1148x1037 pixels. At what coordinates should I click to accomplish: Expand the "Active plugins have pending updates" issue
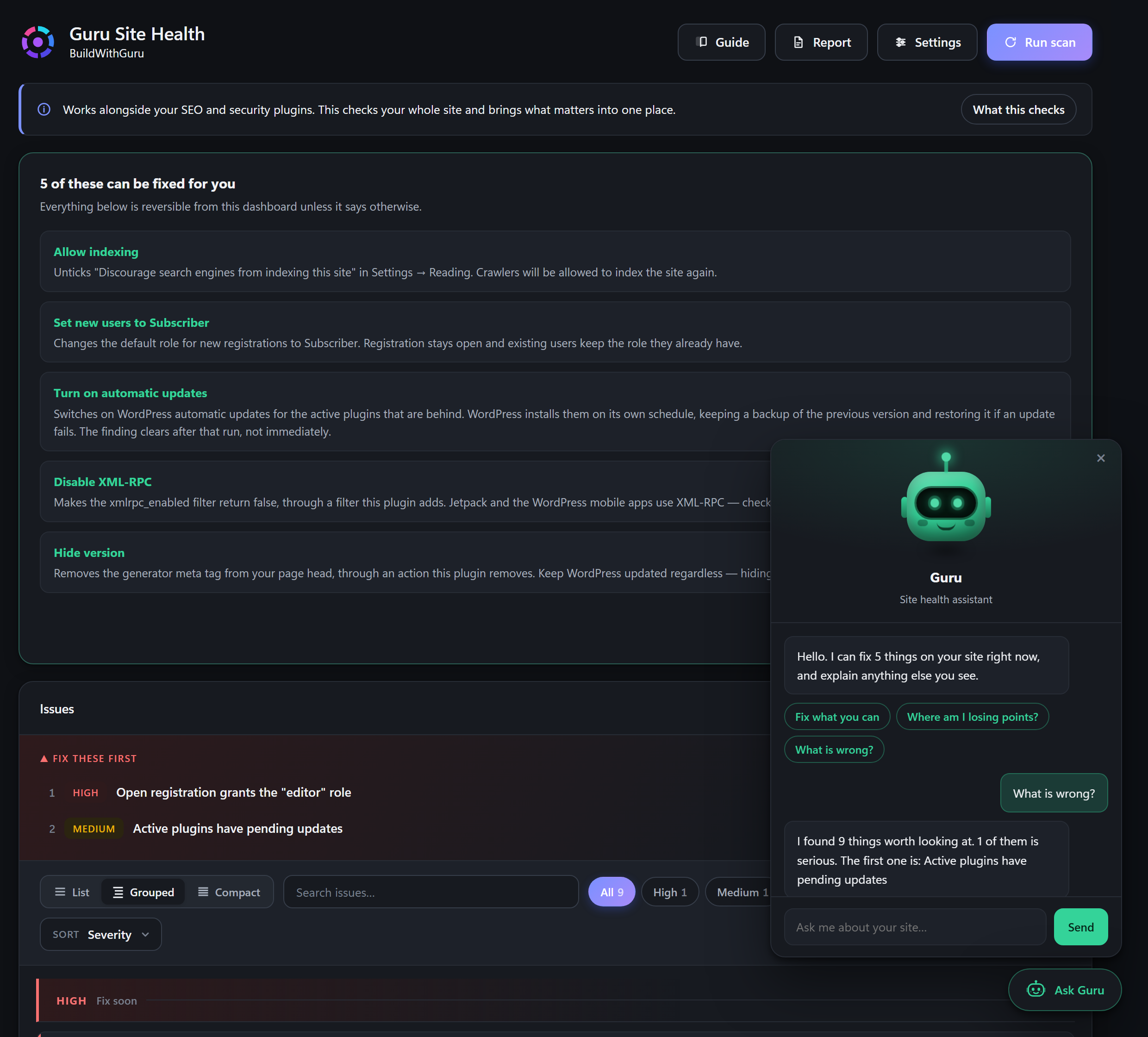(237, 828)
